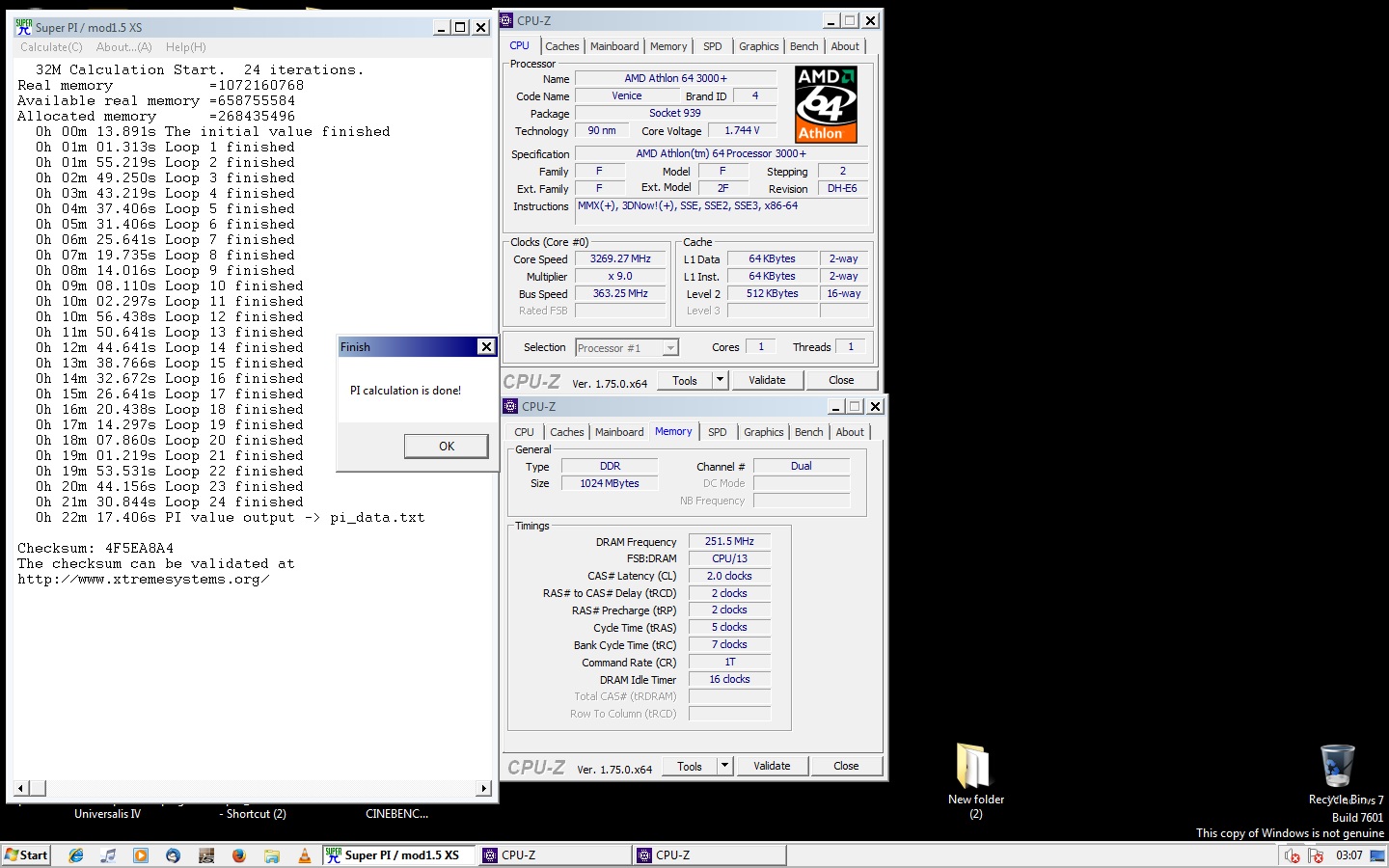The width and height of the screenshot is (1389, 868).
Task: Switch to Graphics tab in the CPU-Z window with the Memory tab open
Action: 764,432
